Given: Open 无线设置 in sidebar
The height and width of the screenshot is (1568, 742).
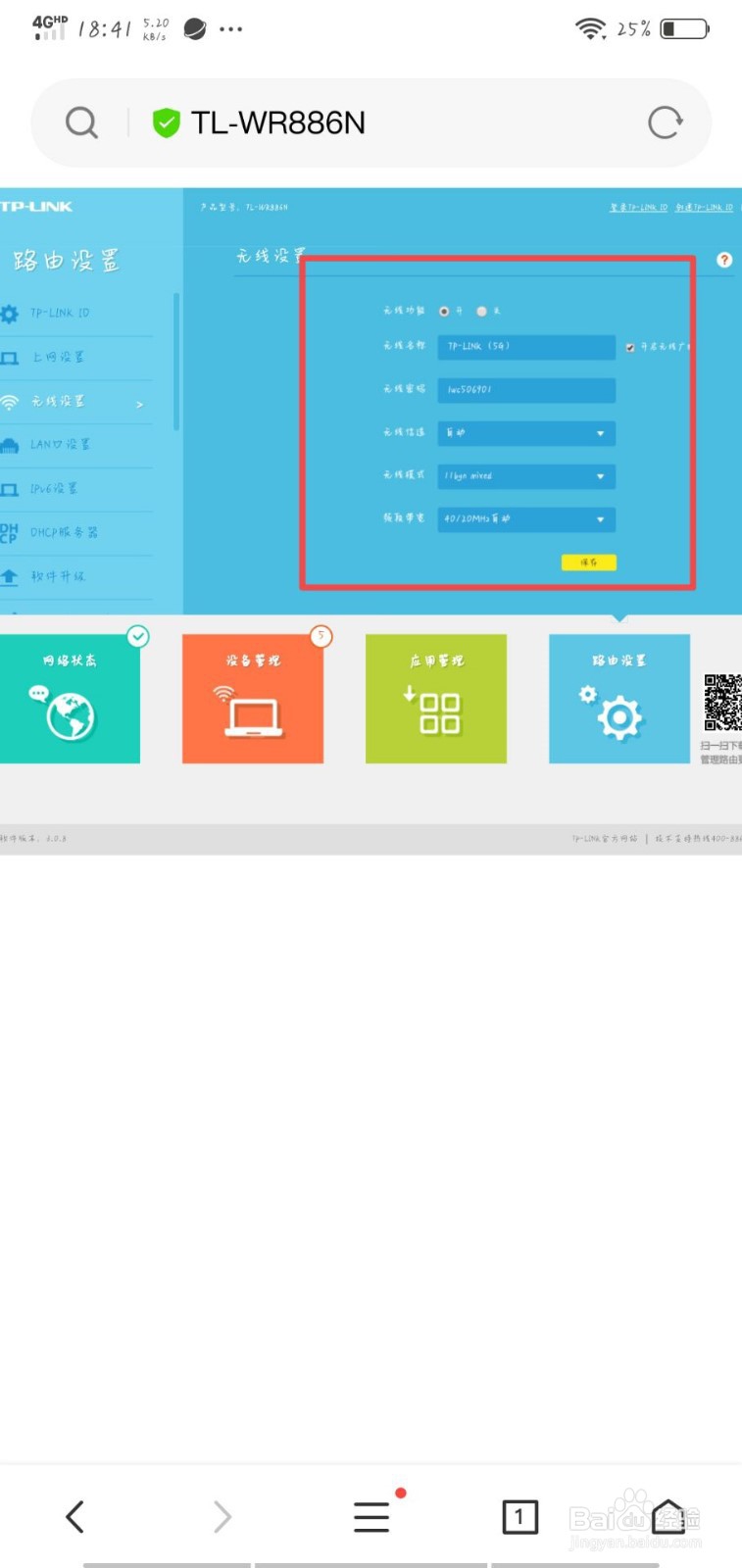Looking at the screenshot, I should (x=57, y=401).
